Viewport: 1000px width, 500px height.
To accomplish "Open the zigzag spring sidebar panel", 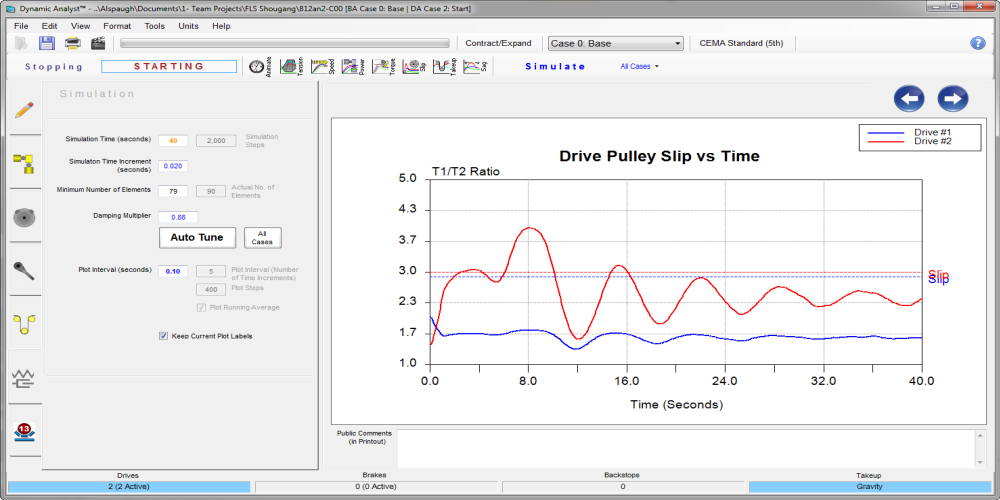I will [x=24, y=378].
